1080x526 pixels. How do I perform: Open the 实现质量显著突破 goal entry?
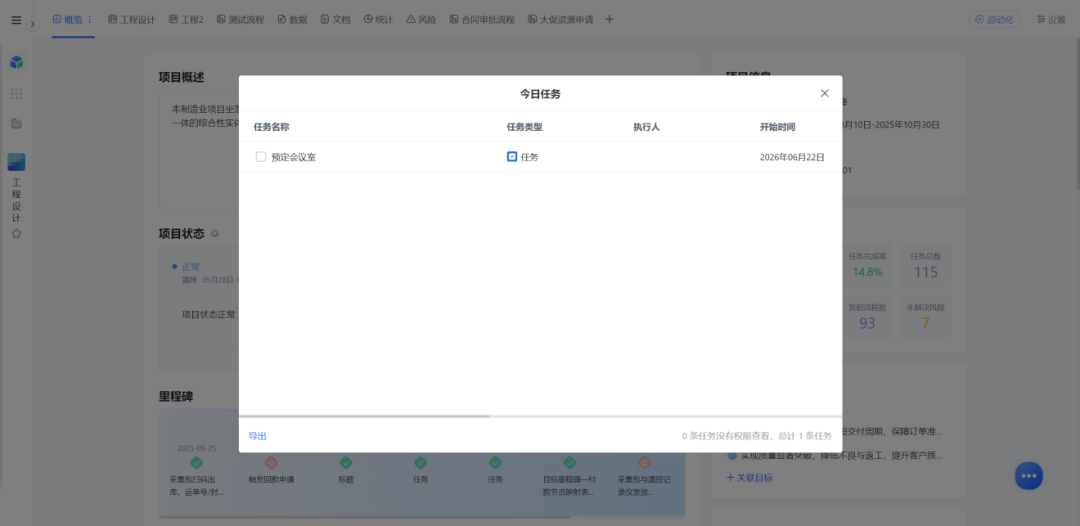tap(841, 455)
